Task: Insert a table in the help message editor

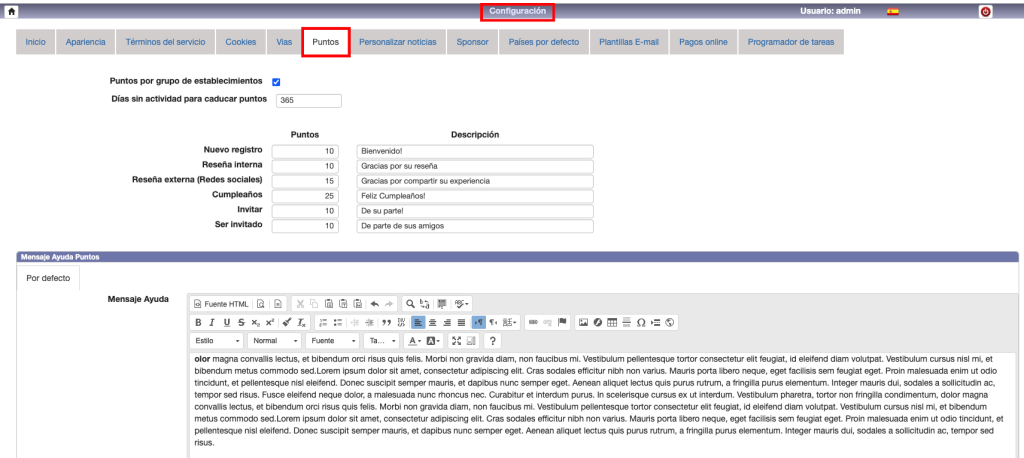Action: (x=613, y=322)
